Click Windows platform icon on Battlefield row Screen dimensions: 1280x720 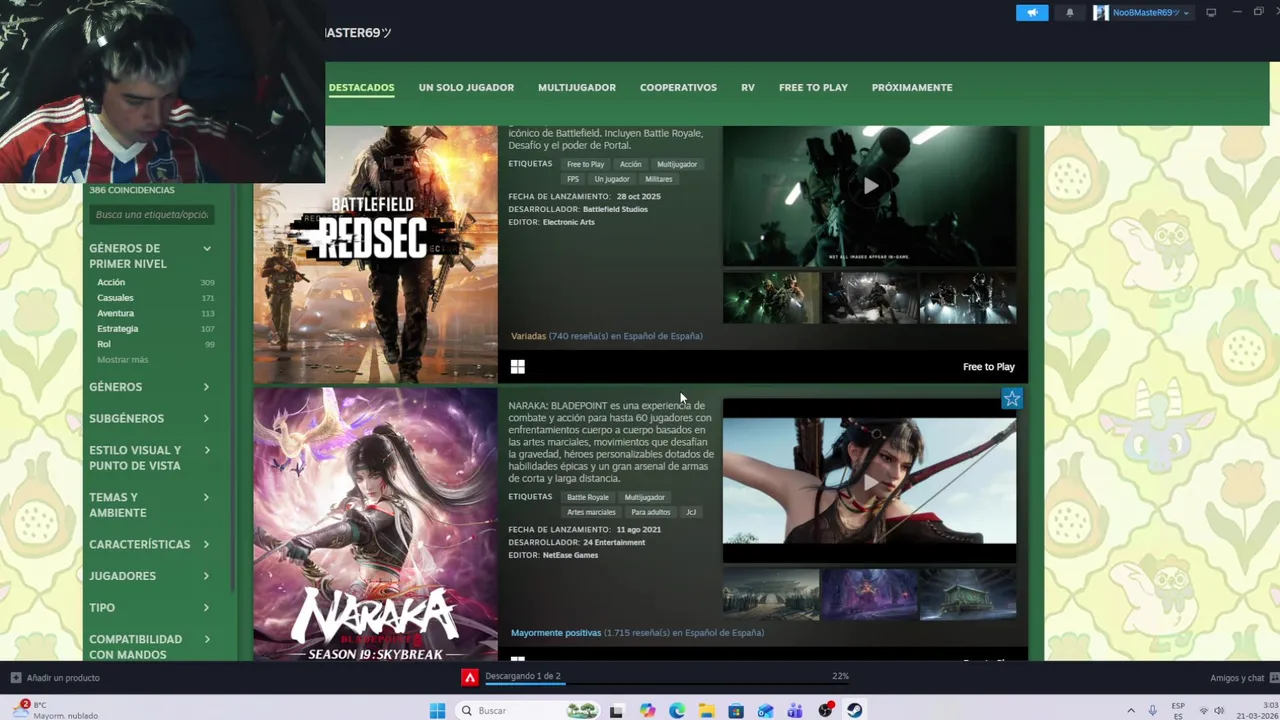pos(518,367)
